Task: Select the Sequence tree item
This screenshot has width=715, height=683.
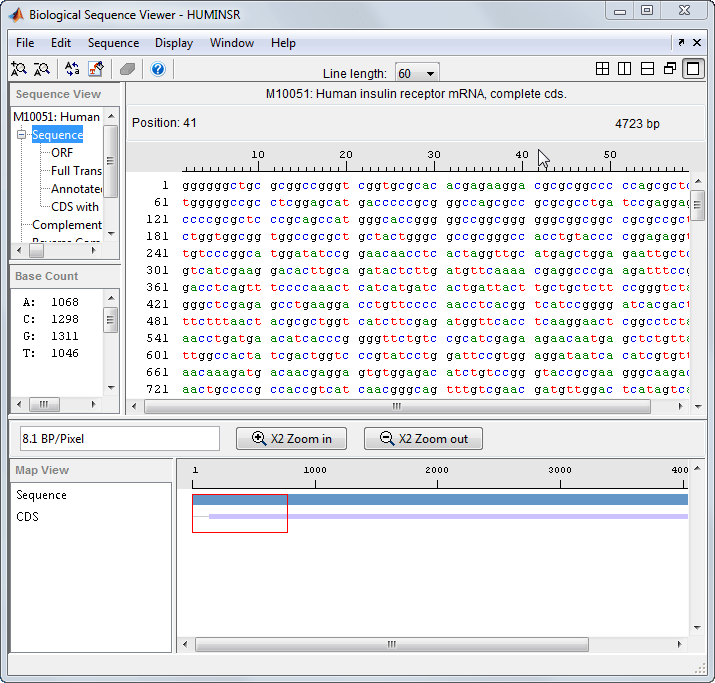Action: click(57, 135)
